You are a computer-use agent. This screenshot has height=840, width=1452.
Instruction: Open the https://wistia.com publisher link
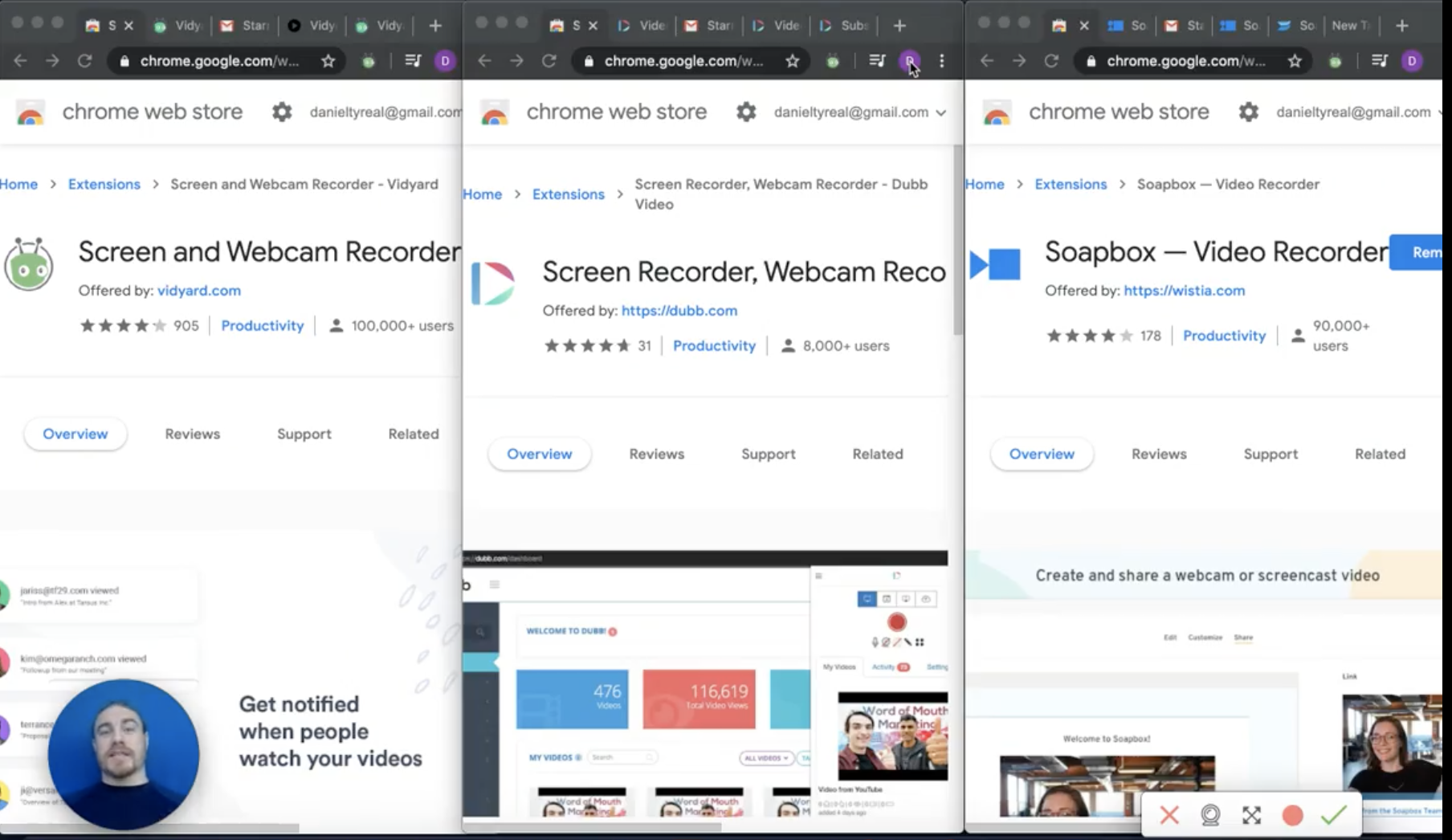[x=1185, y=290]
